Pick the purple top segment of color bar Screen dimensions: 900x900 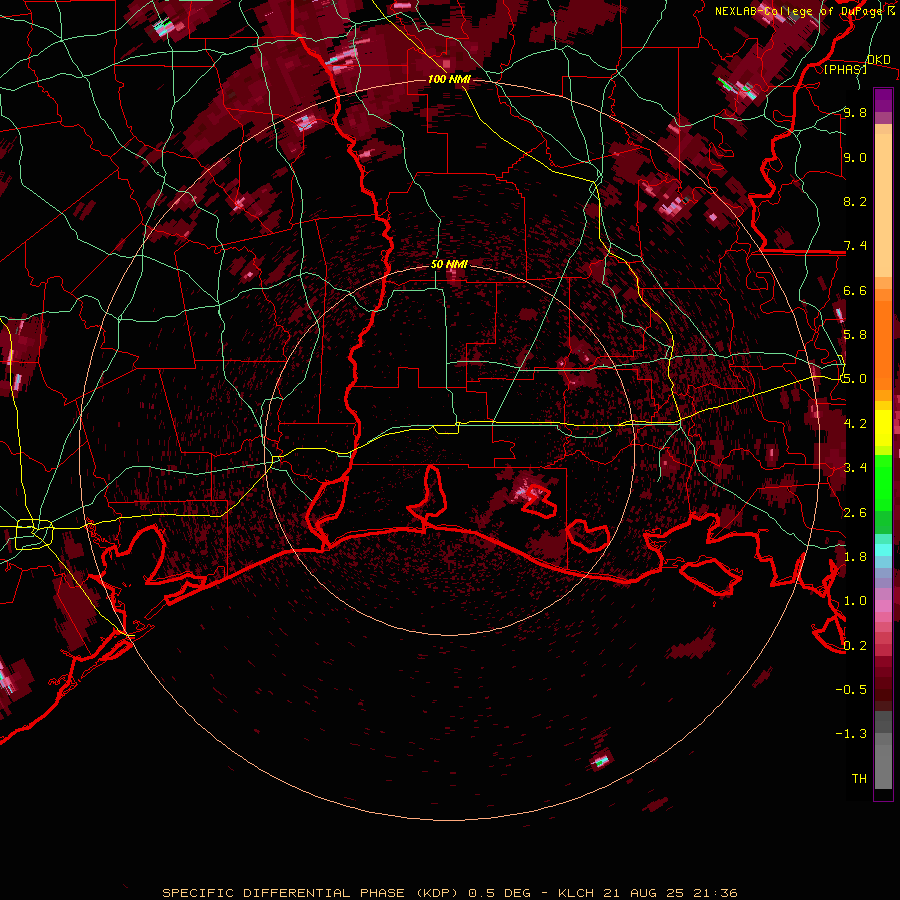(x=883, y=100)
